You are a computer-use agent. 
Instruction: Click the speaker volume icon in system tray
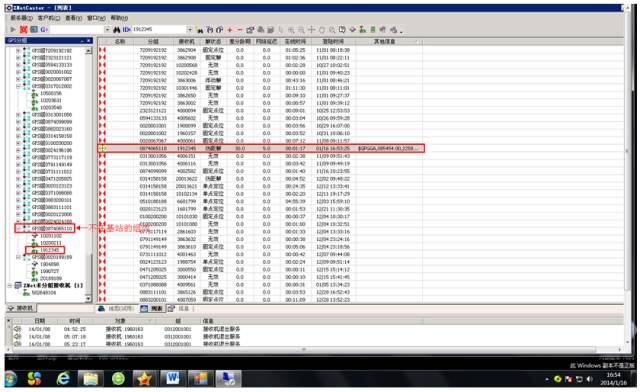click(x=589, y=379)
